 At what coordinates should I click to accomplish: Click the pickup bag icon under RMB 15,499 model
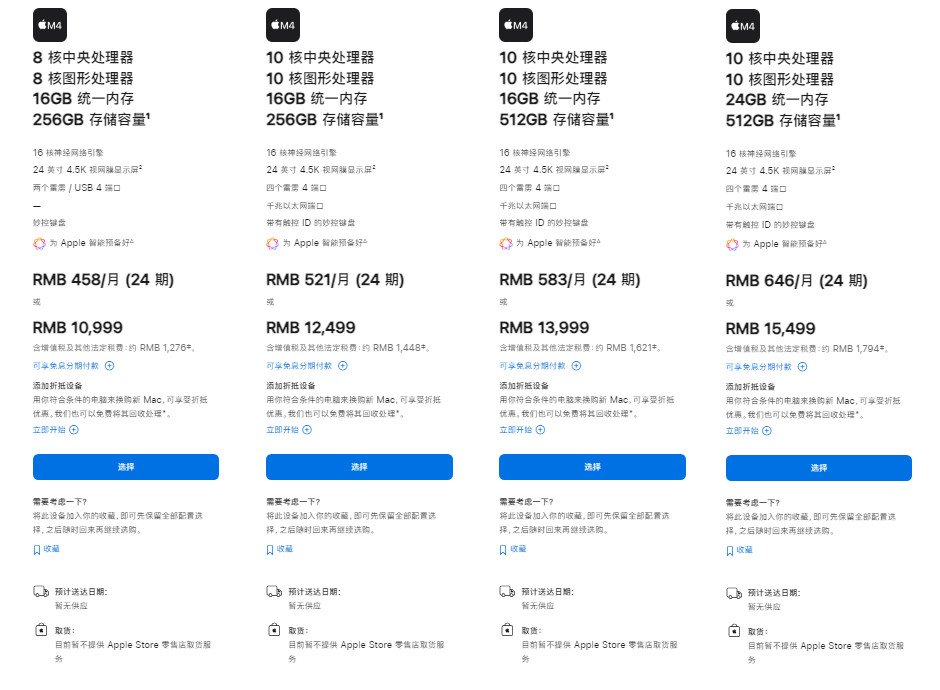coord(733,632)
